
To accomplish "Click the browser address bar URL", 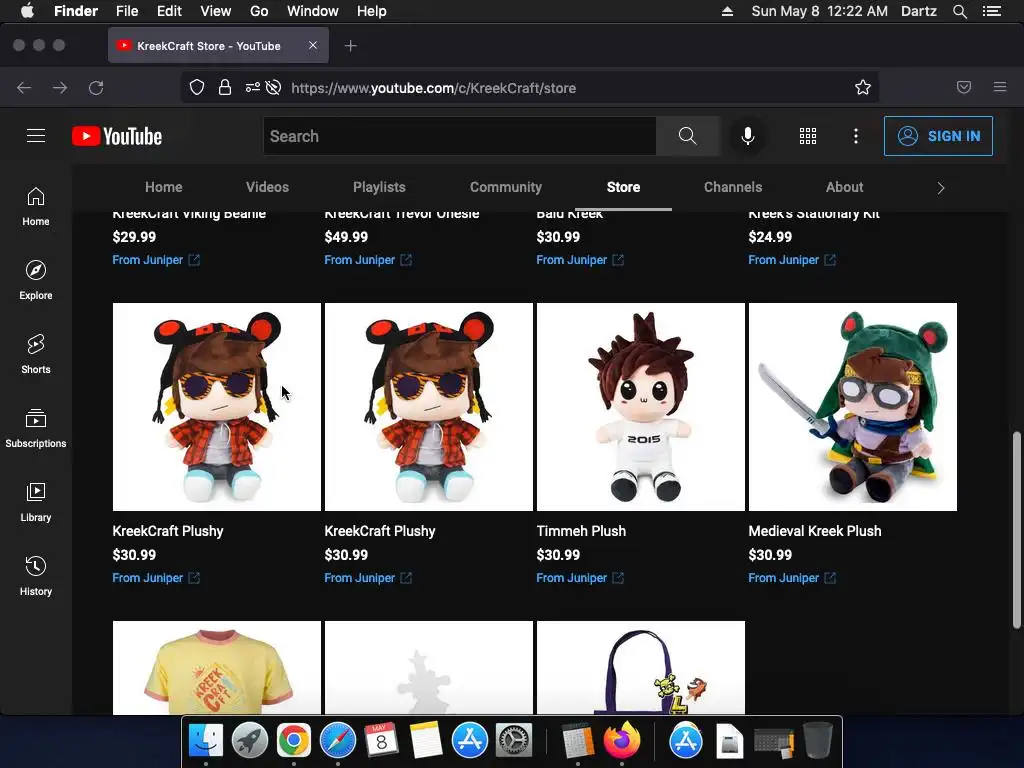I will coord(434,88).
